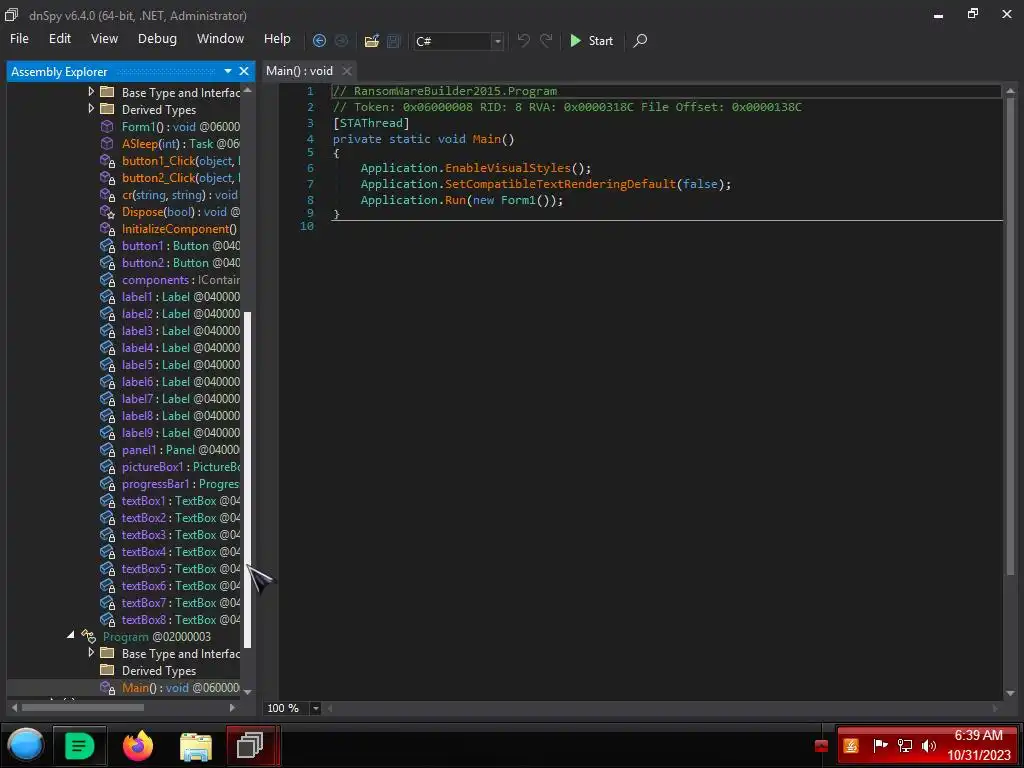This screenshot has height=768, width=1024.
Task: Open the Debug menu
Action: pos(157,39)
